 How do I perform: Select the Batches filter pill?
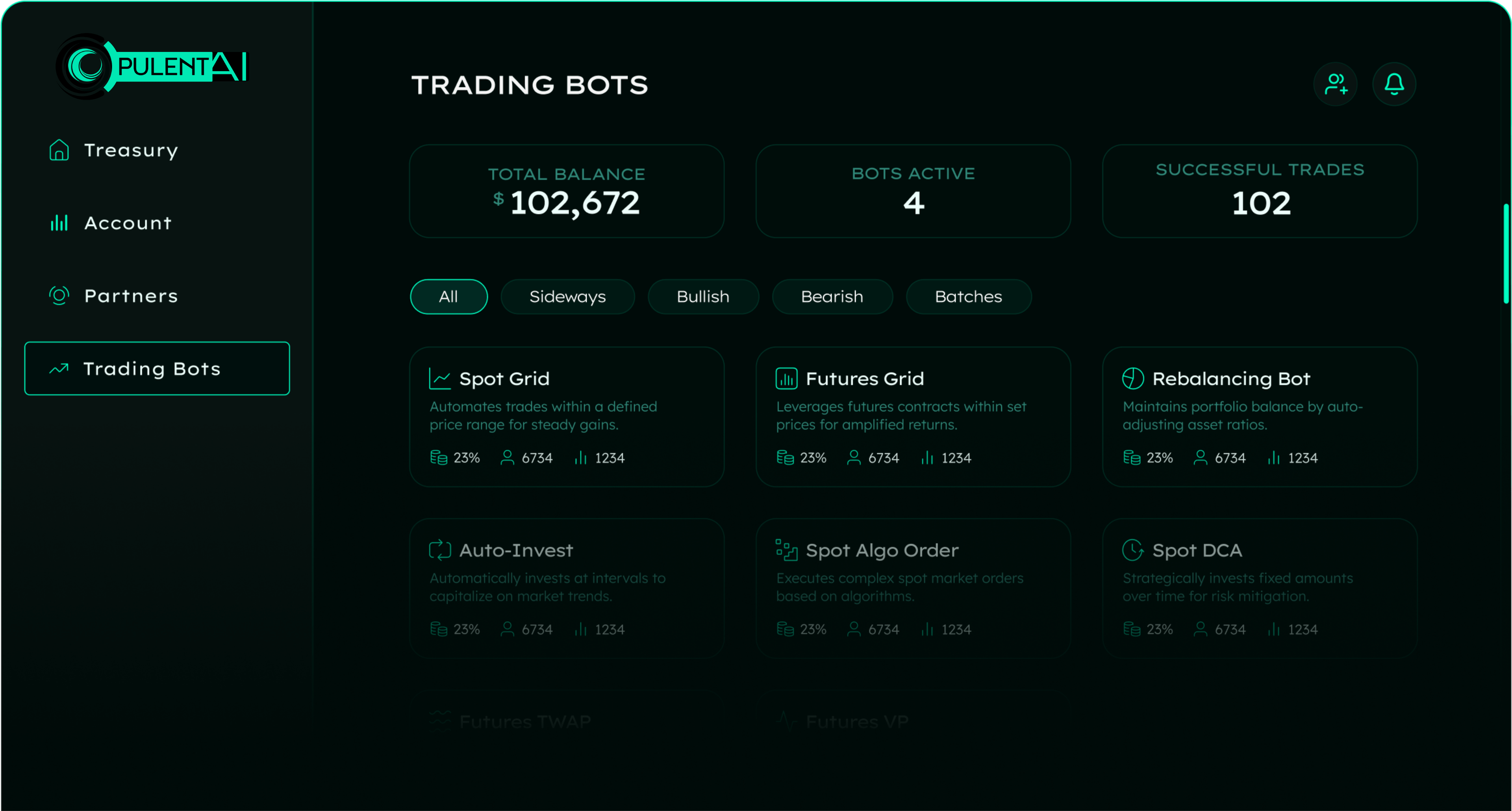969,296
